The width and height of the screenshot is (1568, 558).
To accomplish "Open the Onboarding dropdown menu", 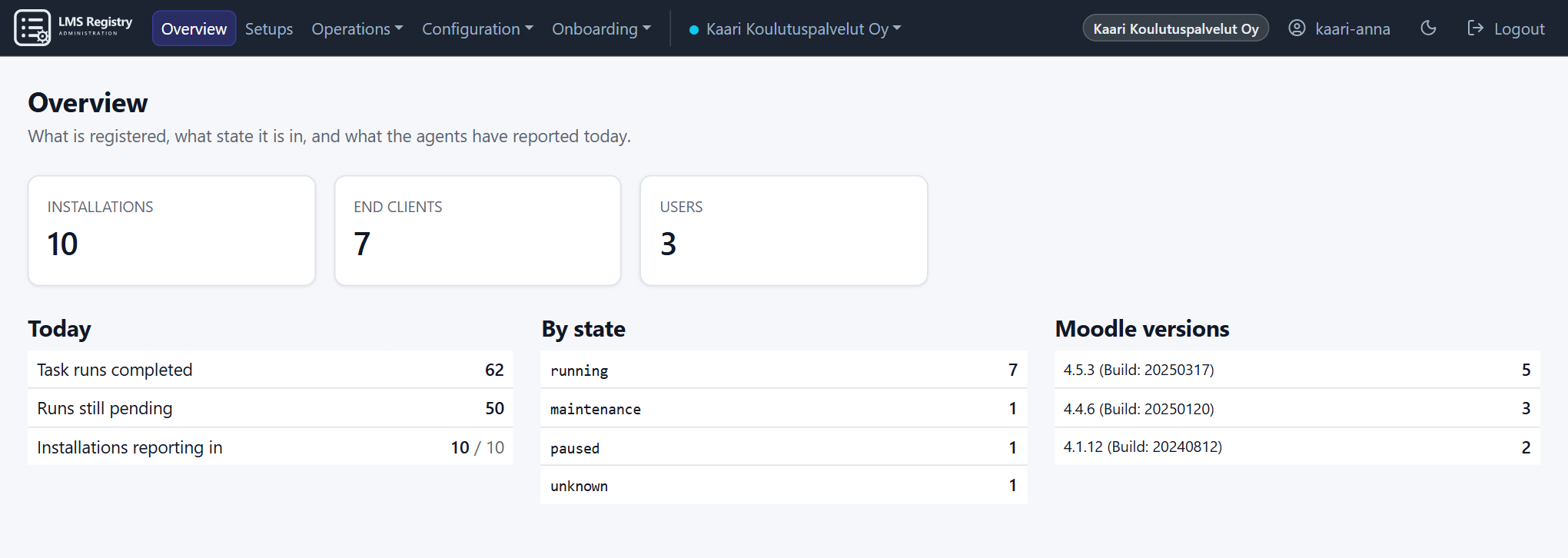I will [x=601, y=28].
